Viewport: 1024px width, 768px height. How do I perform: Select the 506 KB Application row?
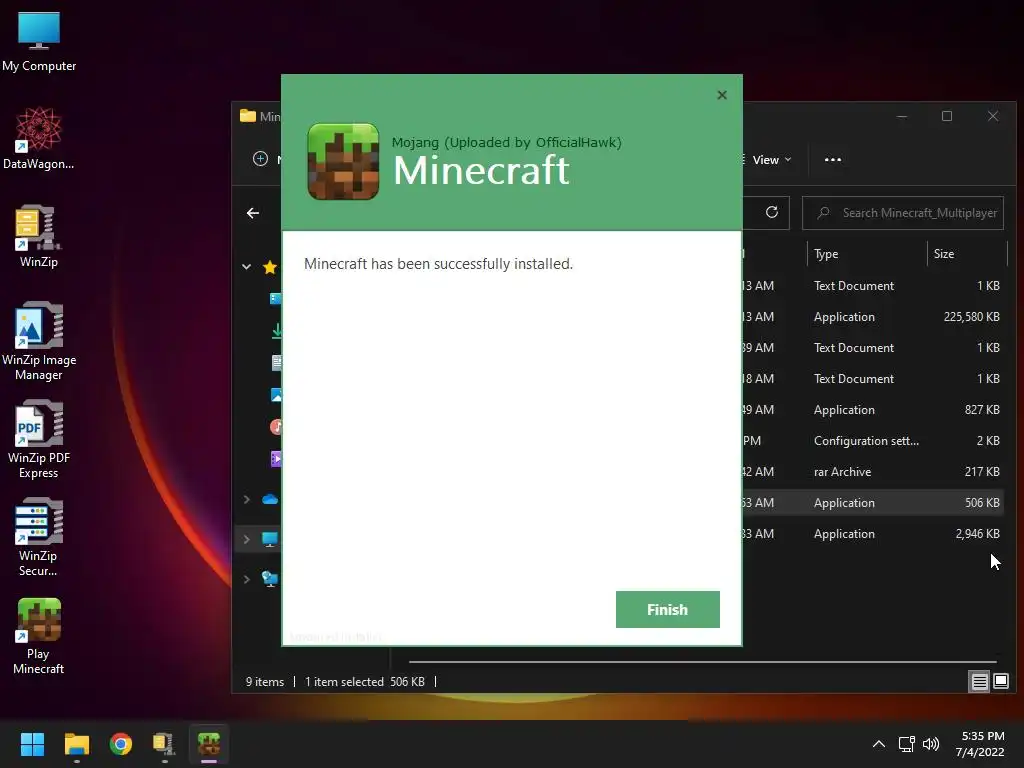(x=872, y=503)
